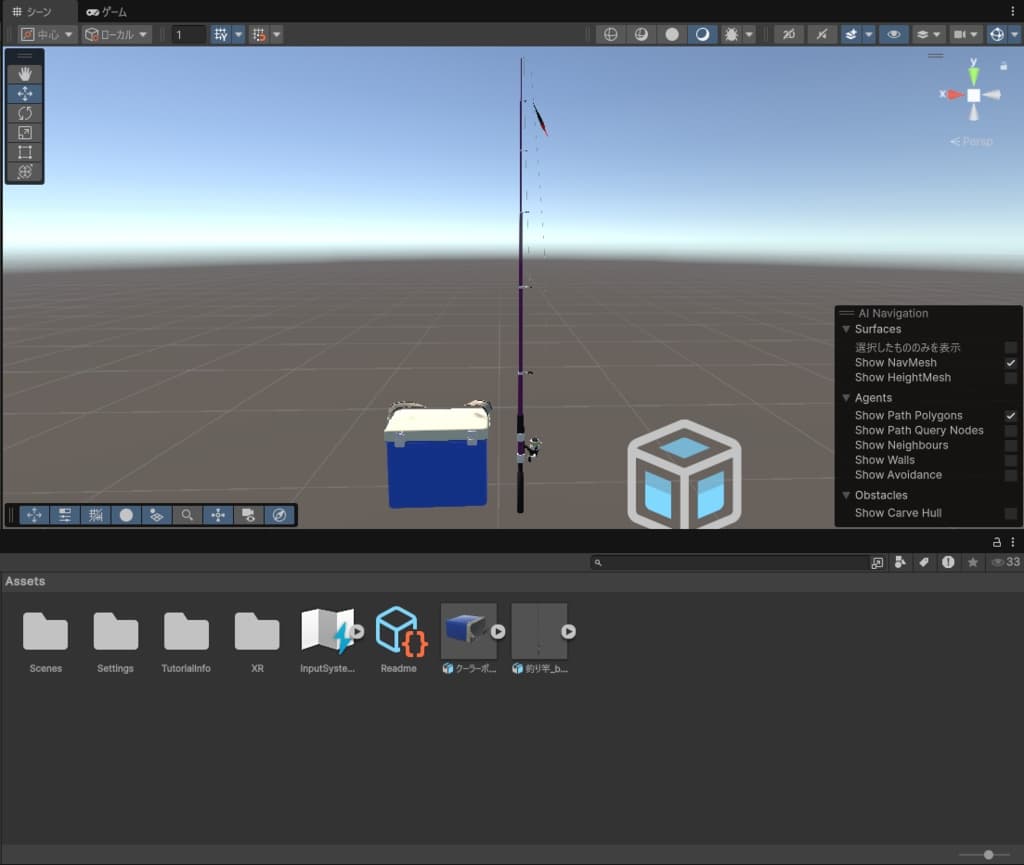
Task: Select the Scale tool in the tools overlay
Action: [x=25, y=132]
